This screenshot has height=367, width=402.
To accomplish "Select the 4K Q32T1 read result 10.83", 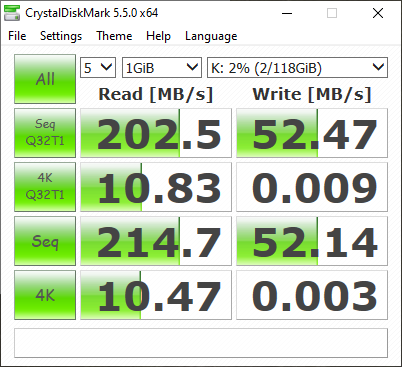I will 156,187.
